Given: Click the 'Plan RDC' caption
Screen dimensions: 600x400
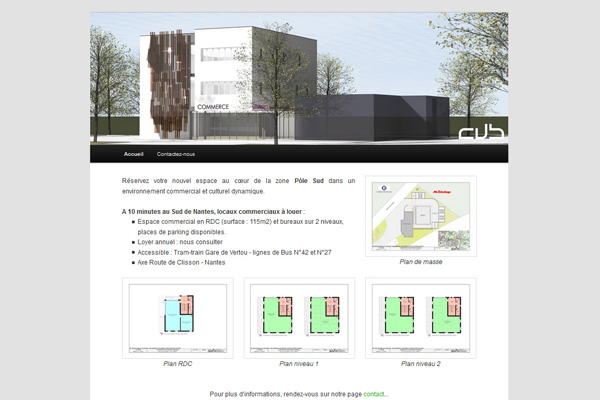Looking at the screenshot, I should (x=178, y=364).
